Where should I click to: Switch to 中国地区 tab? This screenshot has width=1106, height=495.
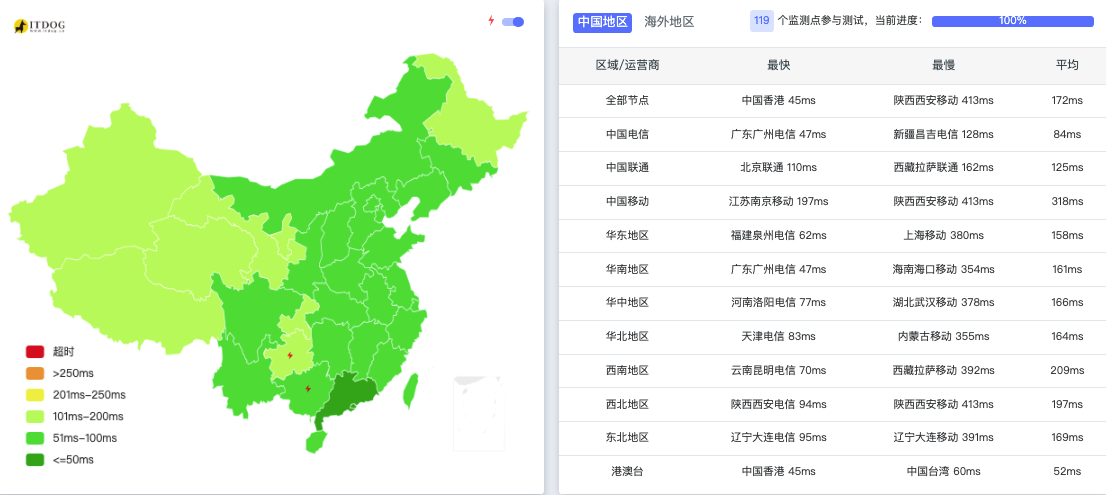[602, 22]
